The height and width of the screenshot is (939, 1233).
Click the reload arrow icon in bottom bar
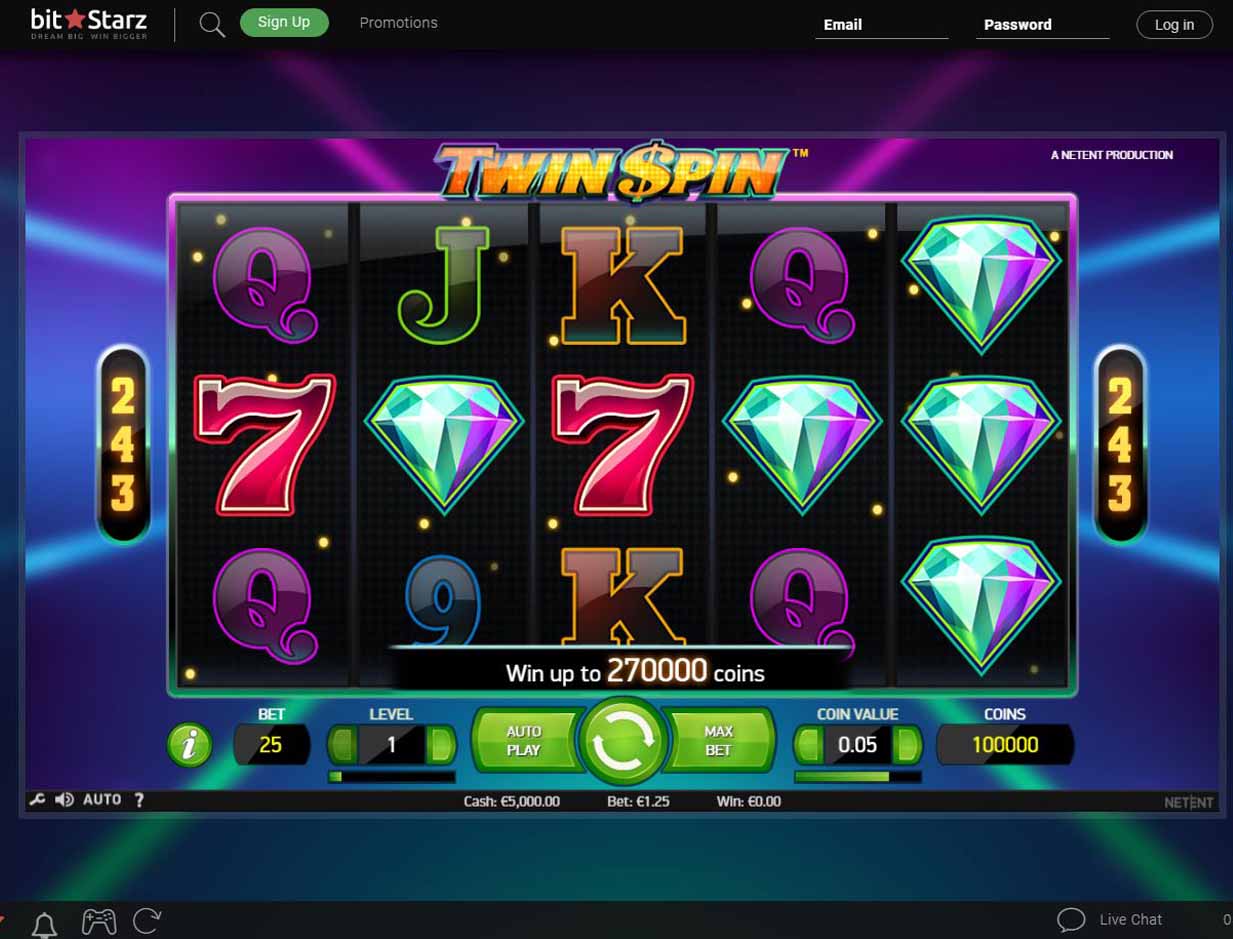(147, 920)
